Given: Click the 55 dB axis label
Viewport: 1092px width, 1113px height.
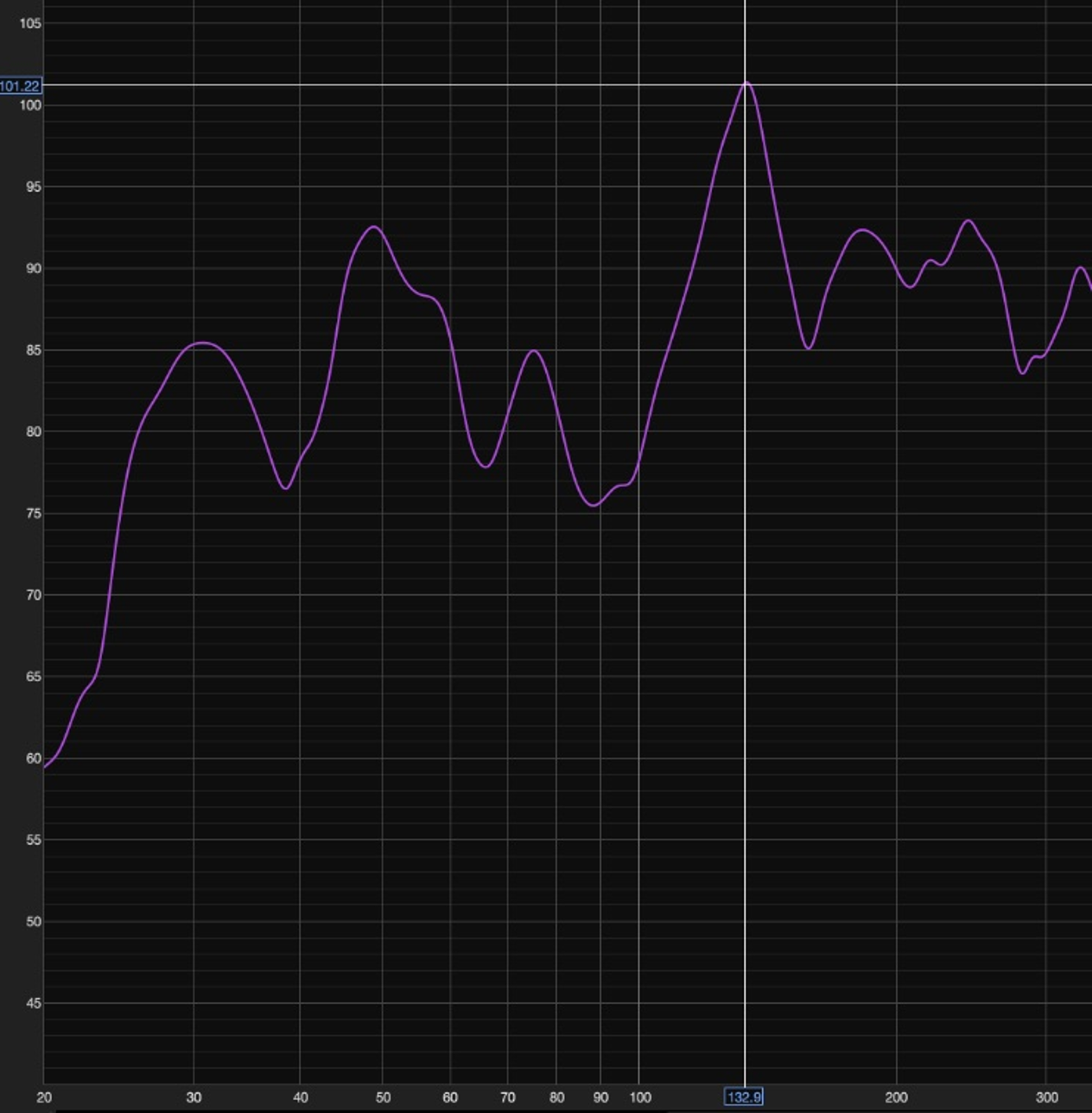Looking at the screenshot, I should click(x=34, y=839).
